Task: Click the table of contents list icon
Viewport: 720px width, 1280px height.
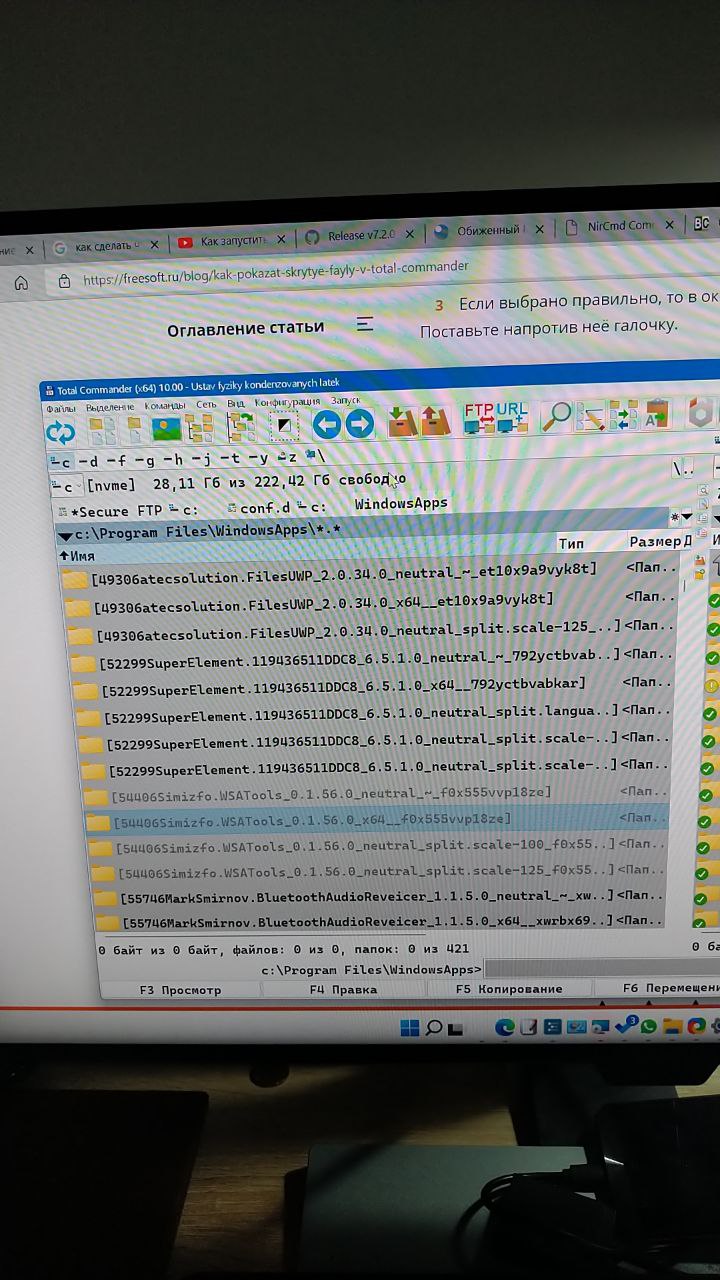Action: coord(365,325)
